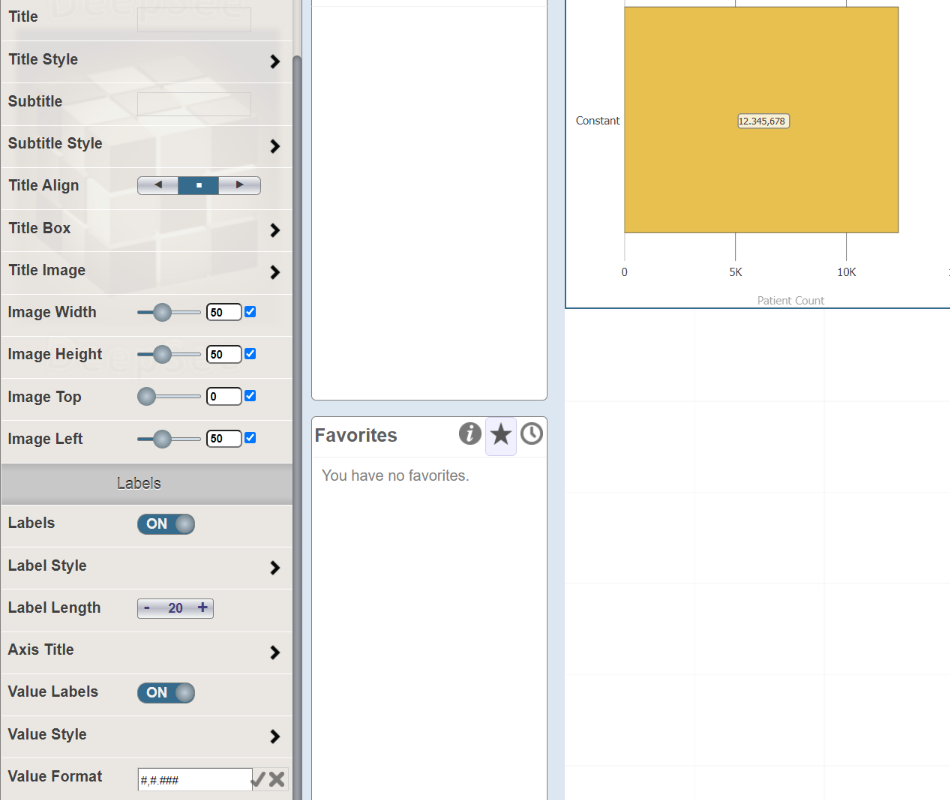Apply Value Format with checkmark icon

pos(258,779)
